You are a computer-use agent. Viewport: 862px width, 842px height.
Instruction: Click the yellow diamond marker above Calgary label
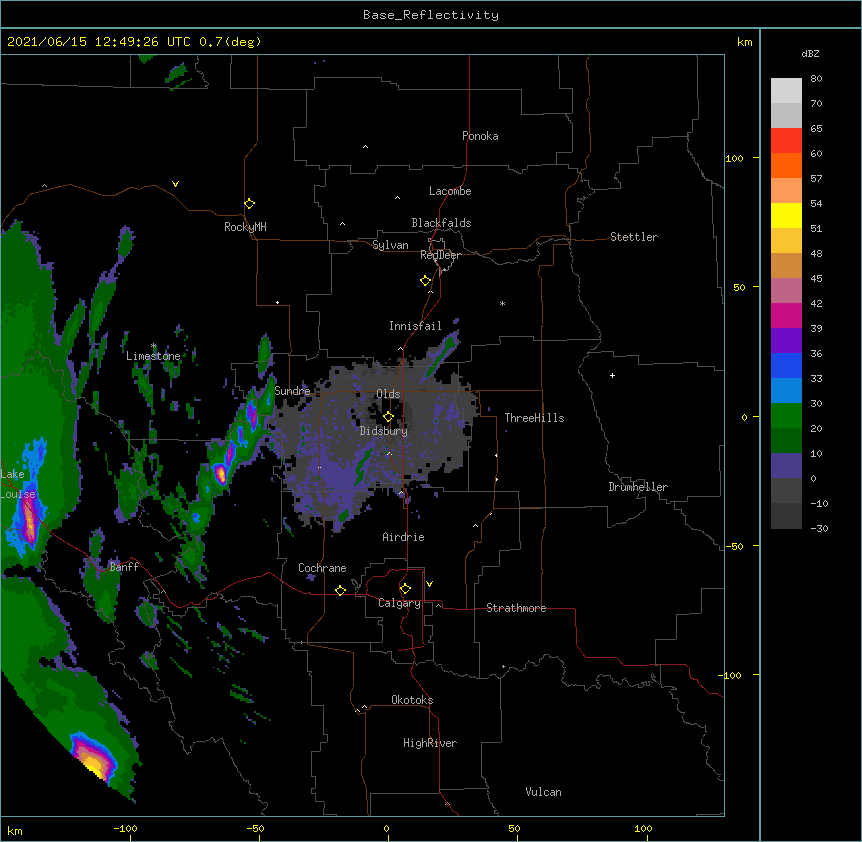405,589
